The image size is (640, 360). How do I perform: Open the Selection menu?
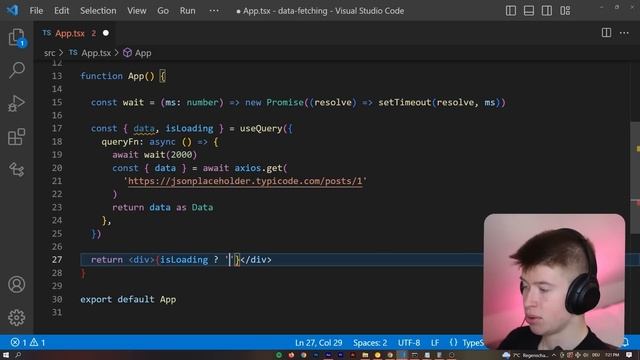98,11
